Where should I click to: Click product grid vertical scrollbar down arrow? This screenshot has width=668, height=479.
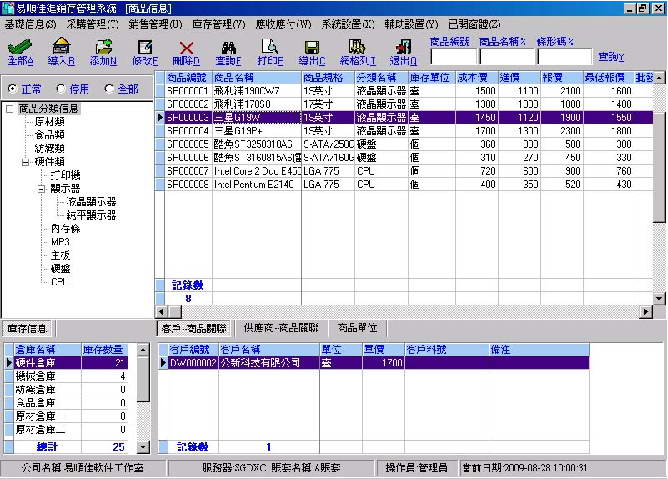point(659,298)
